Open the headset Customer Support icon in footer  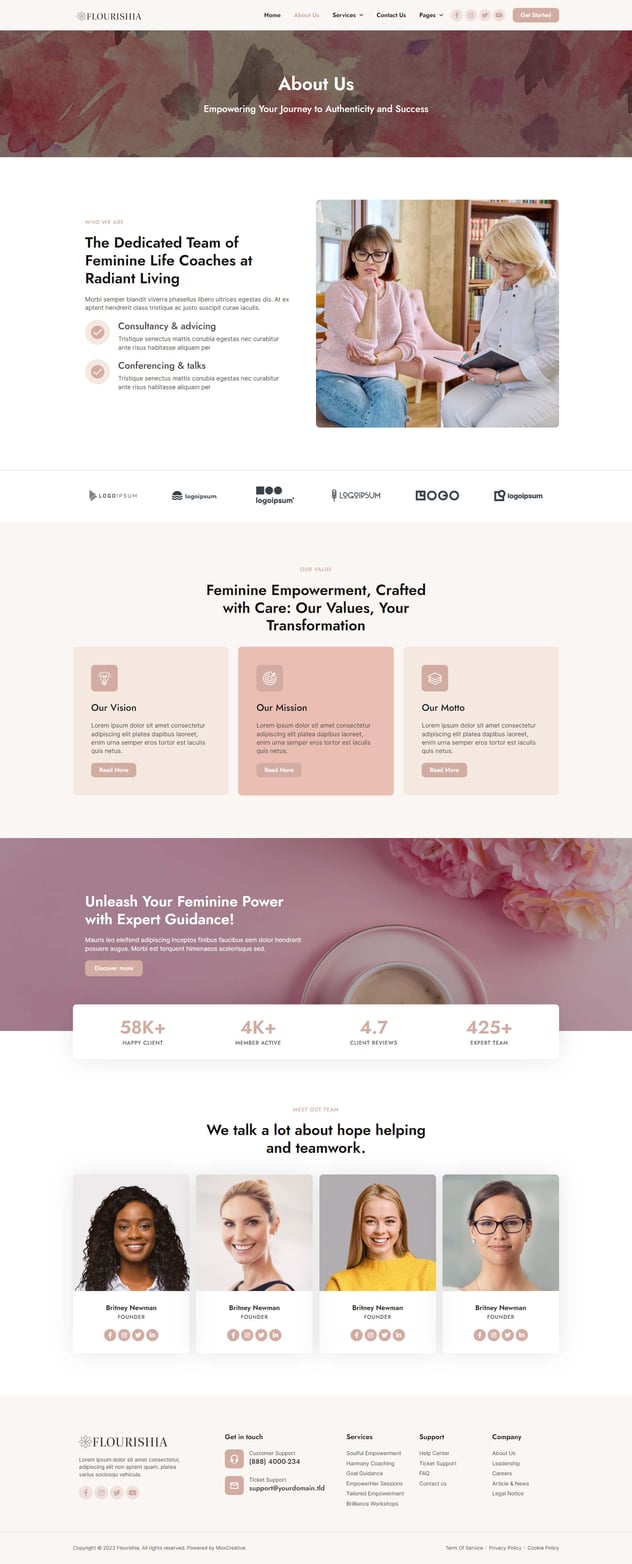[234, 1458]
